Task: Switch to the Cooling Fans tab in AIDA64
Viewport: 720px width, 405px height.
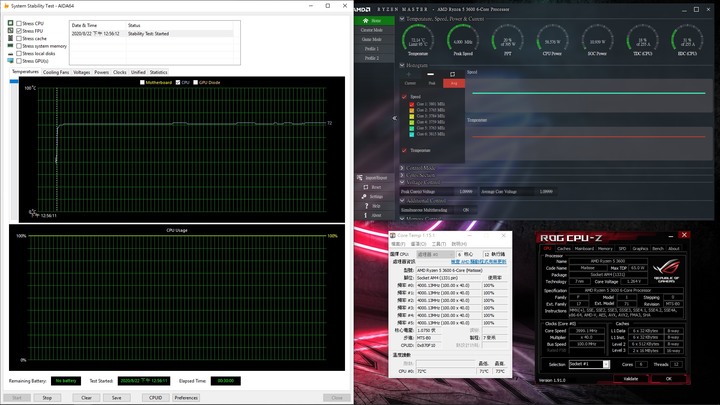Action: (x=56, y=72)
